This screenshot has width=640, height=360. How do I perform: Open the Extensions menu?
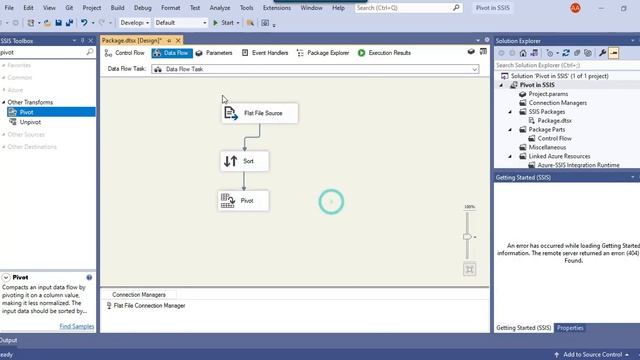tap(277, 8)
